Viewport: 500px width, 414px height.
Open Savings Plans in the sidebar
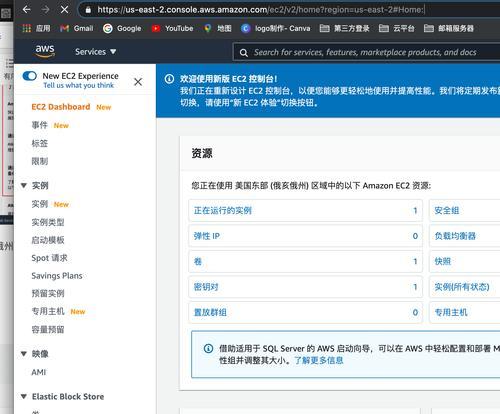[57, 276]
